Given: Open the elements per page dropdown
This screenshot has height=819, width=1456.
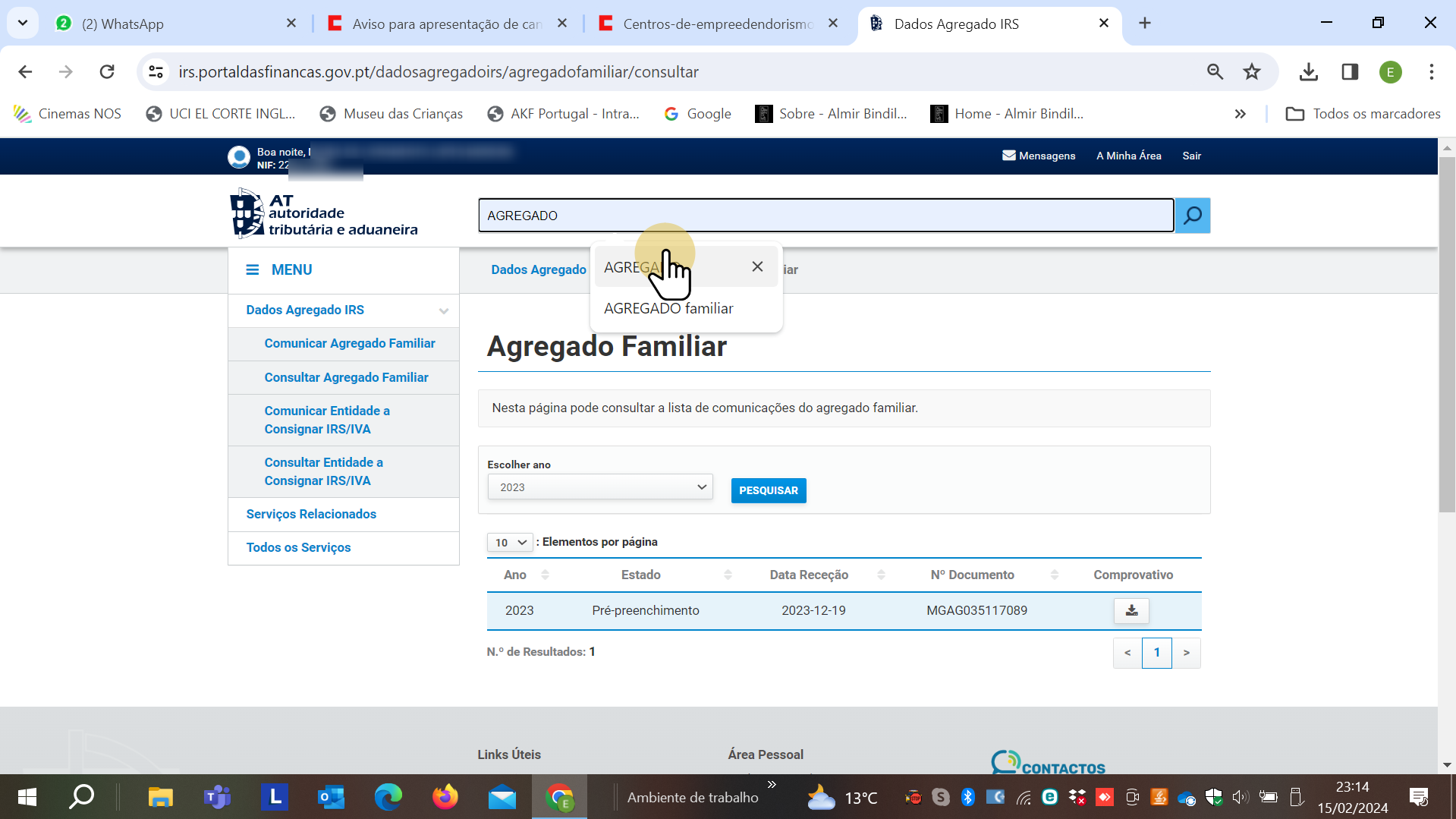Looking at the screenshot, I should tap(510, 543).
